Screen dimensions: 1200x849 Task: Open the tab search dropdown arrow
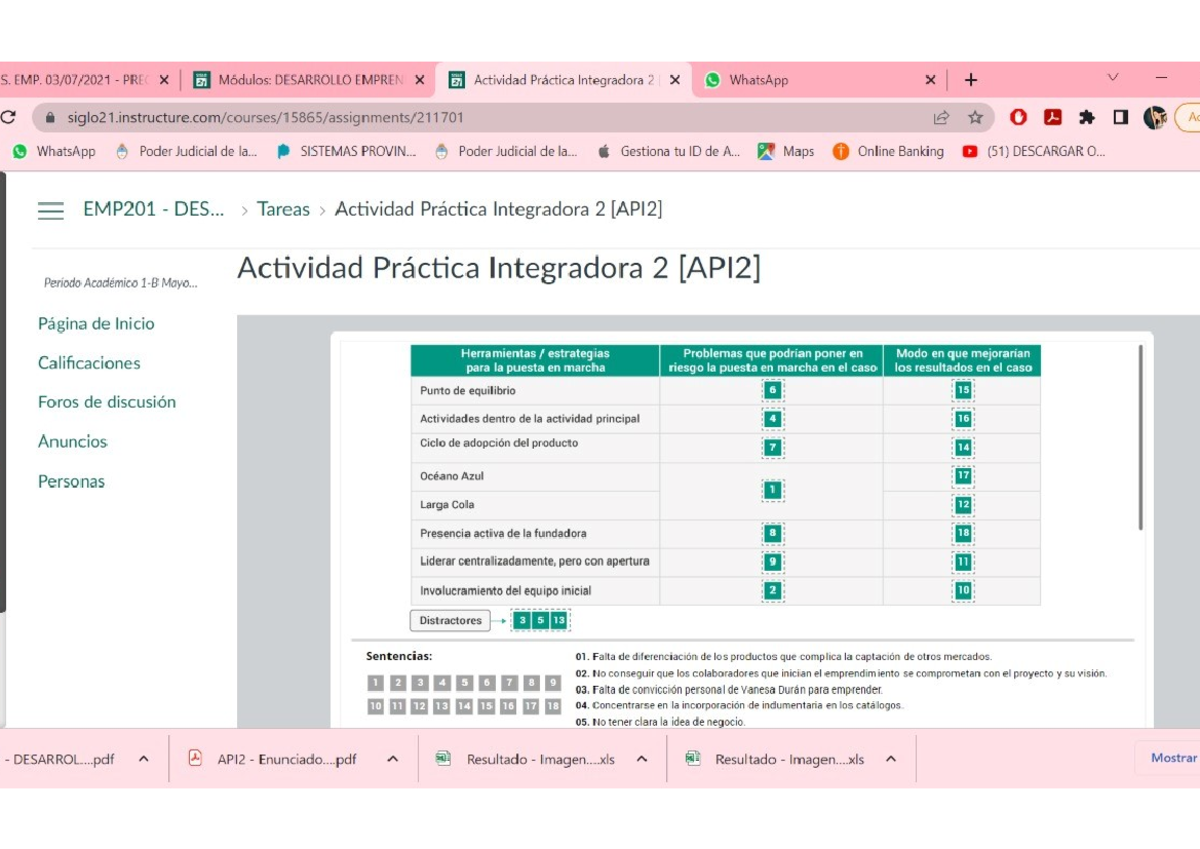point(1112,79)
